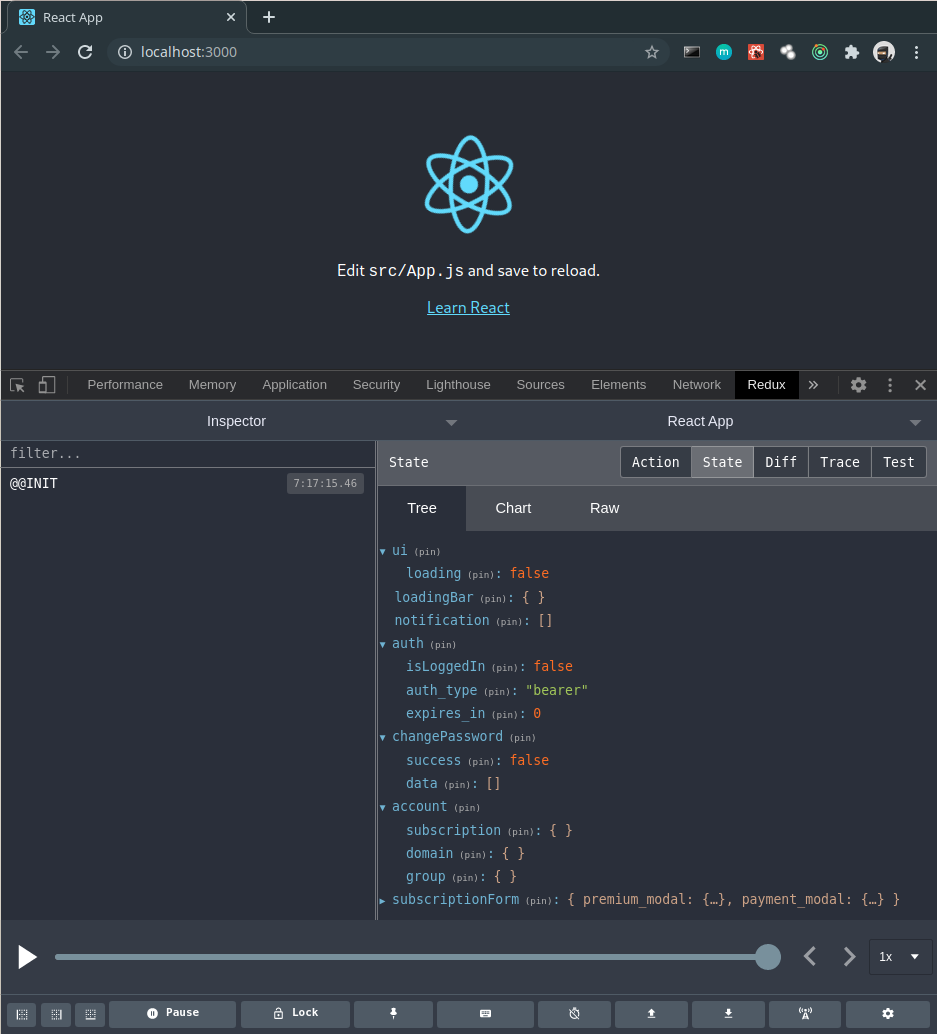Click the teal 'm' extension icon
The height and width of the screenshot is (1034, 937).
click(723, 52)
